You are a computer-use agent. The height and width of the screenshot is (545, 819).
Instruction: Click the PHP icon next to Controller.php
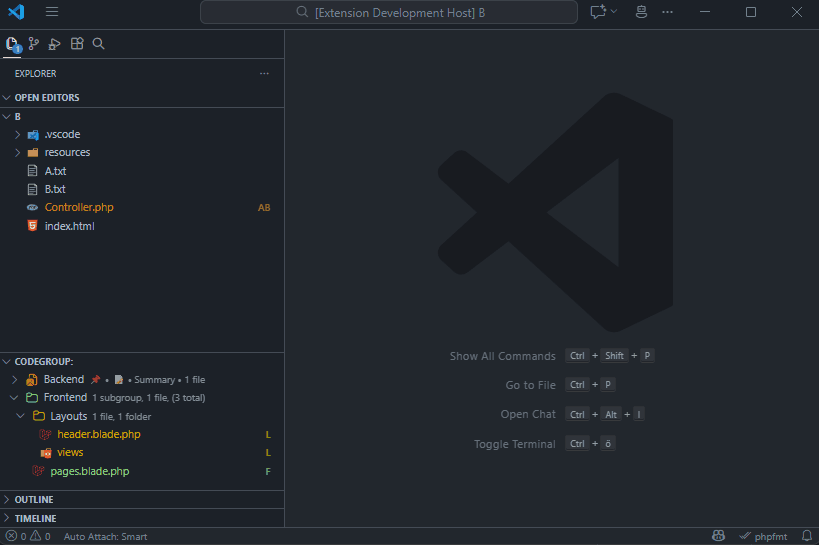click(32, 207)
